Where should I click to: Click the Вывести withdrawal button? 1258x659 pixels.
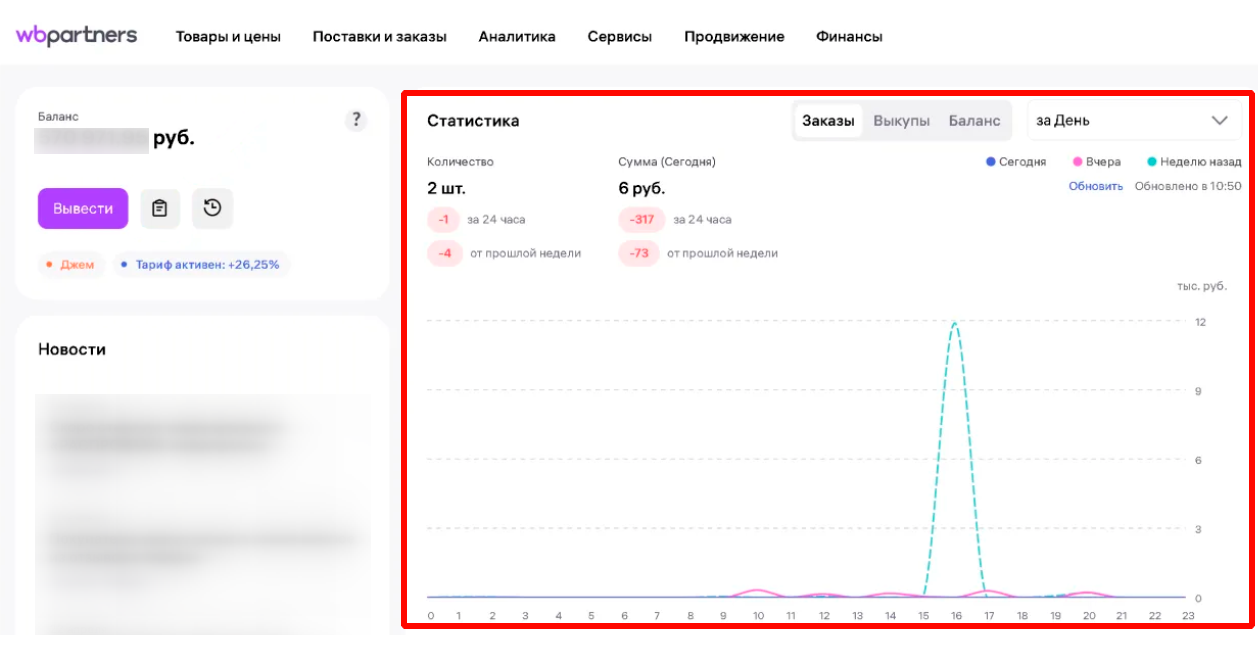[83, 208]
